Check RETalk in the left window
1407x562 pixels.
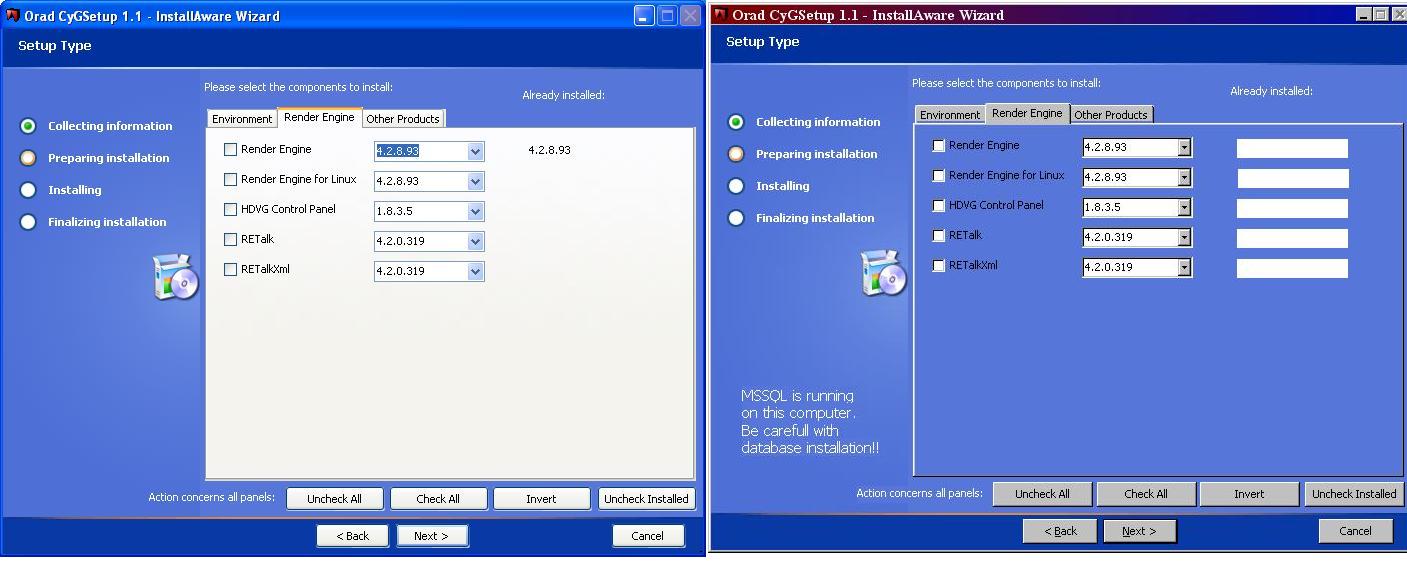pos(231,240)
